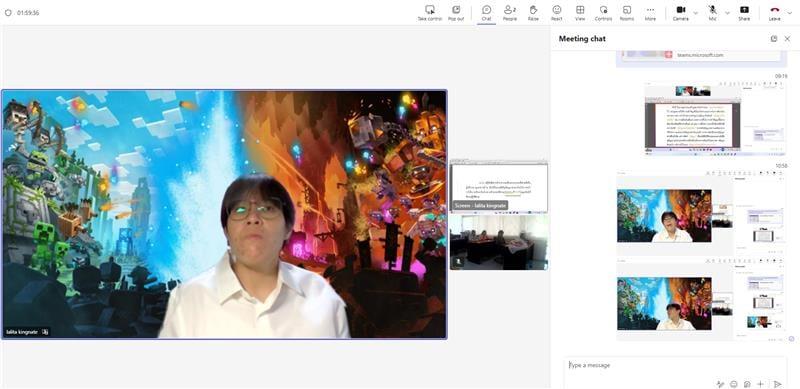Open the Chat tab in toolbar
Screen dimensions: 800x389
point(486,13)
